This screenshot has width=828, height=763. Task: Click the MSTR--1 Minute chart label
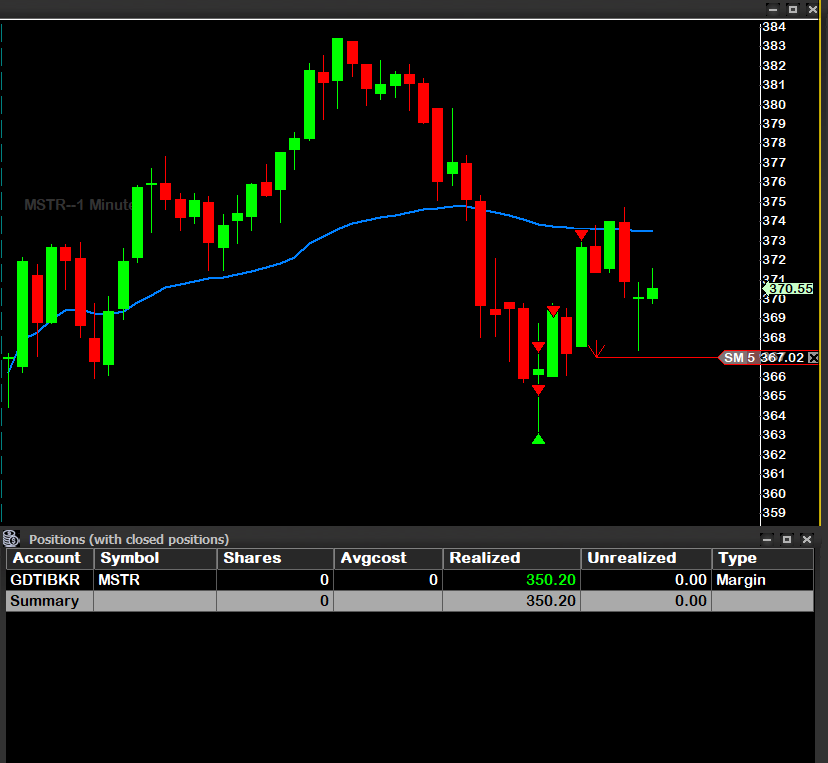pos(79,205)
